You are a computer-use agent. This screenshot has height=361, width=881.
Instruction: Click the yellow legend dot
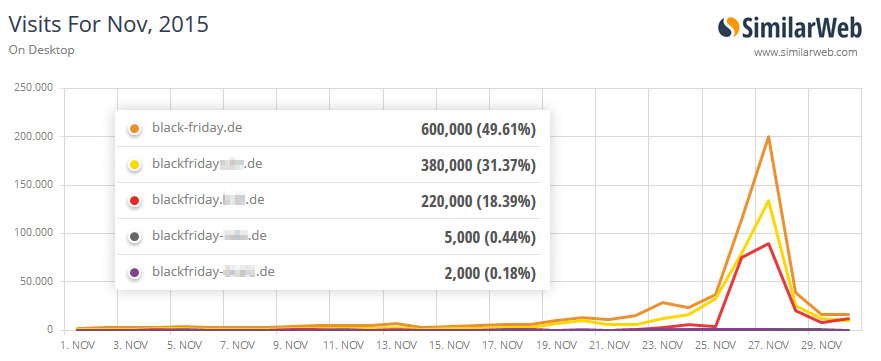[134, 165]
